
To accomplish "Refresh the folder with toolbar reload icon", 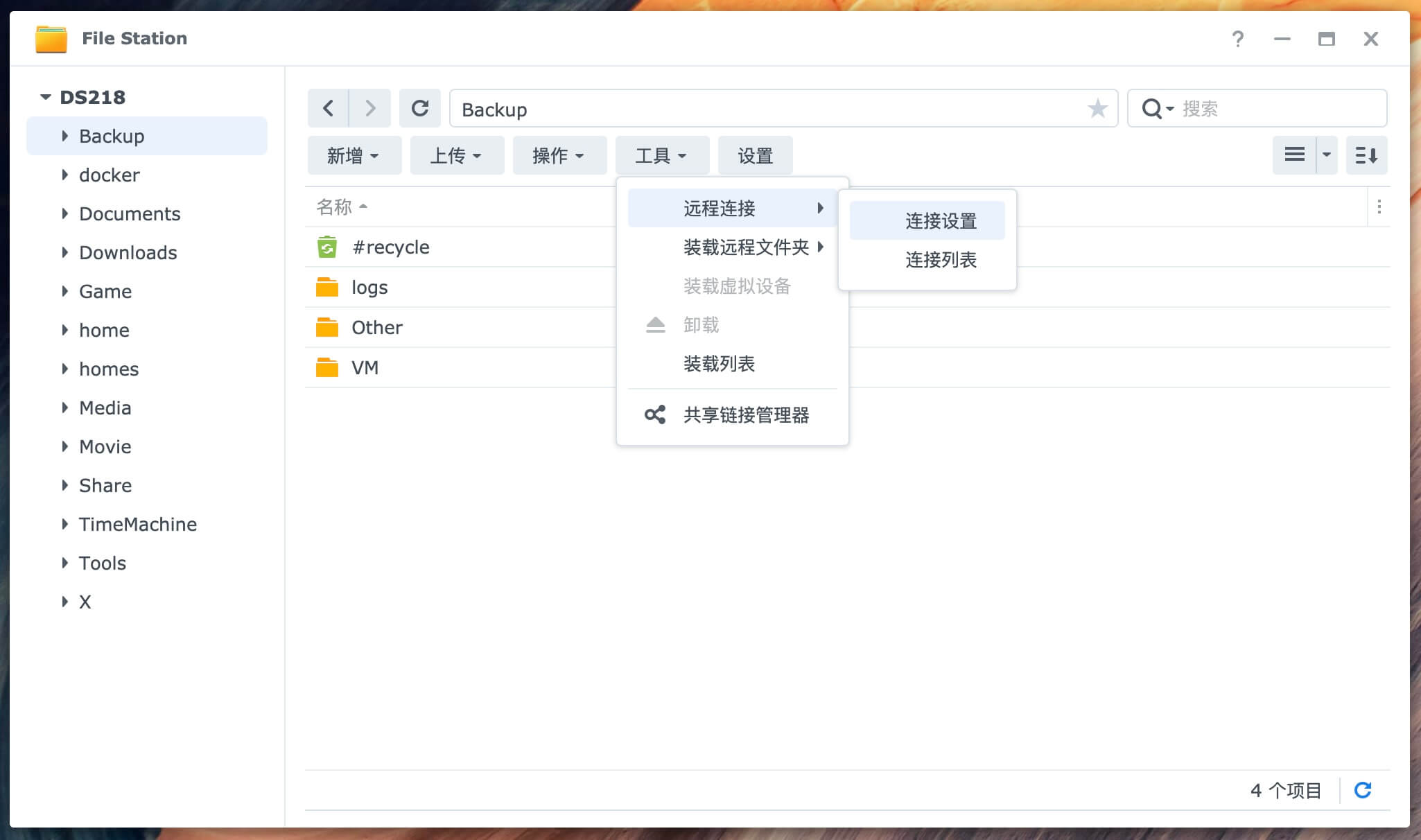I will pos(420,108).
